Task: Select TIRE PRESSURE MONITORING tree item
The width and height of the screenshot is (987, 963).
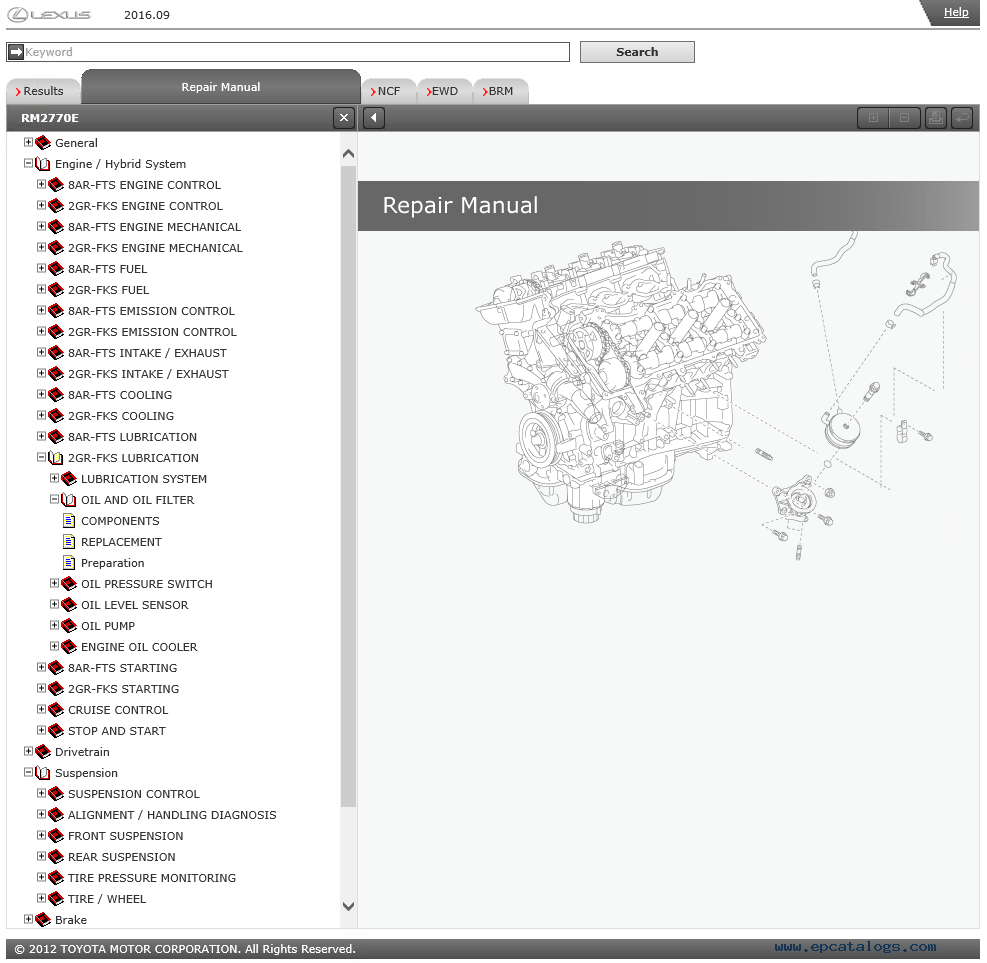Action: 152,878
